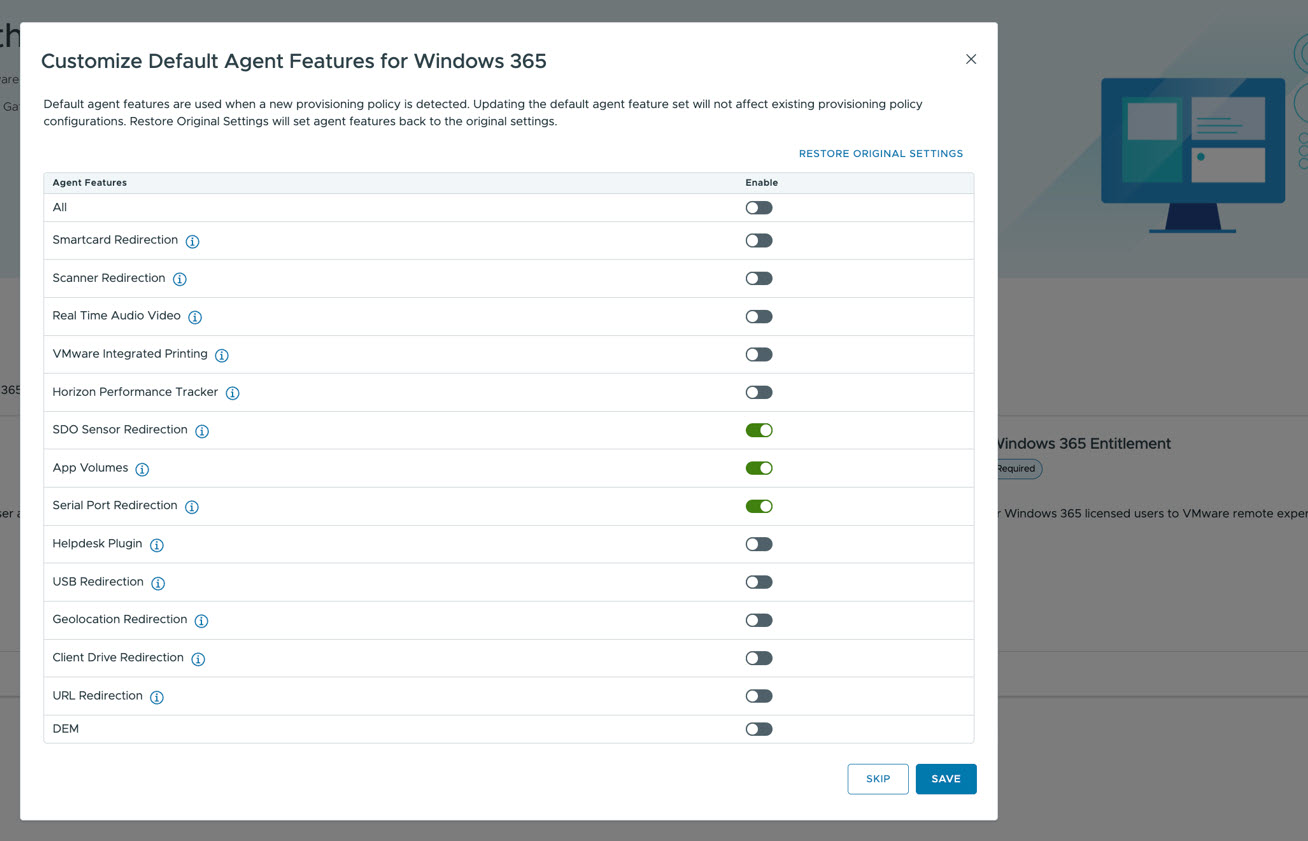Click Restore Original Settings link

coord(881,154)
